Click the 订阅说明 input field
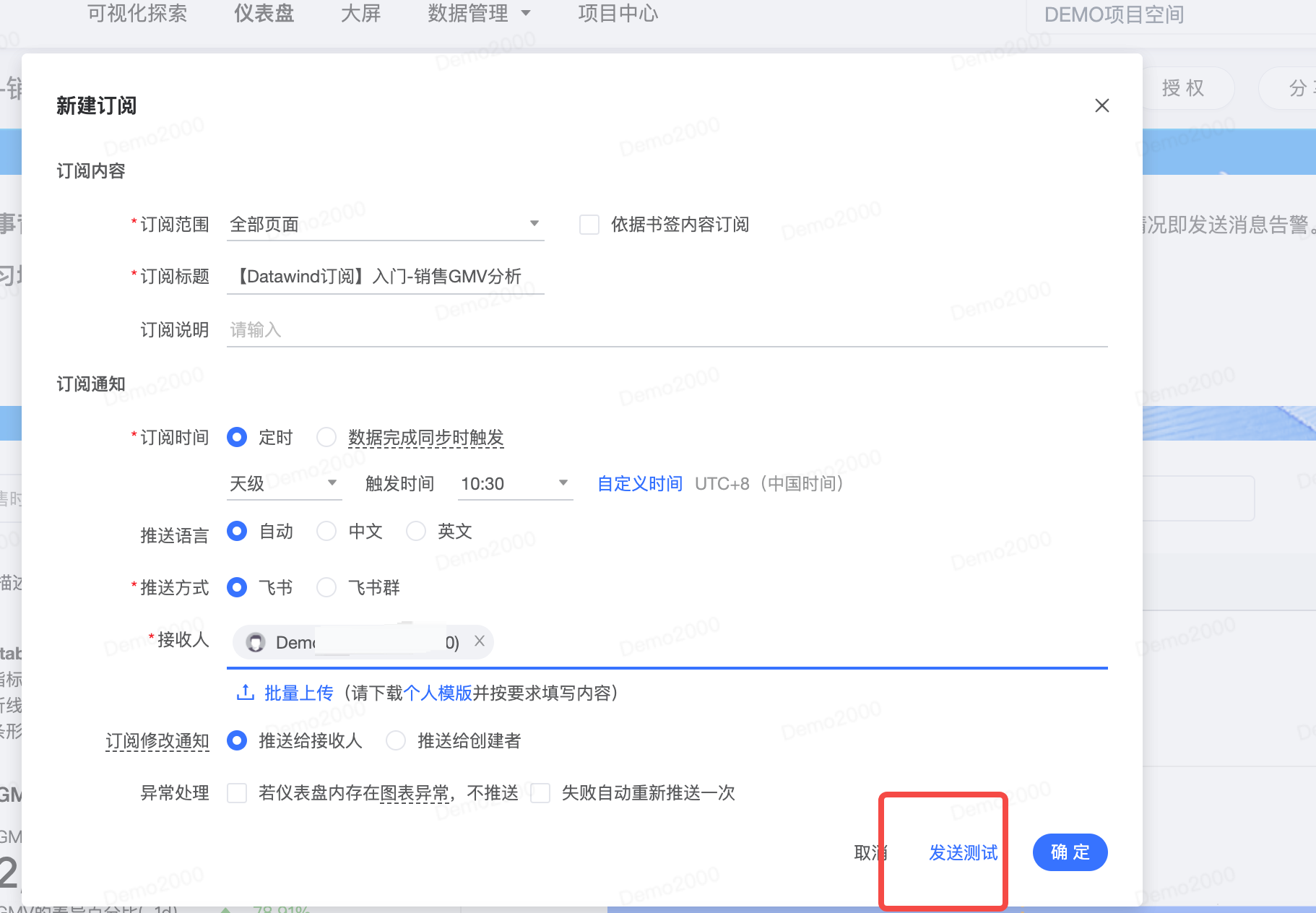 [667, 330]
